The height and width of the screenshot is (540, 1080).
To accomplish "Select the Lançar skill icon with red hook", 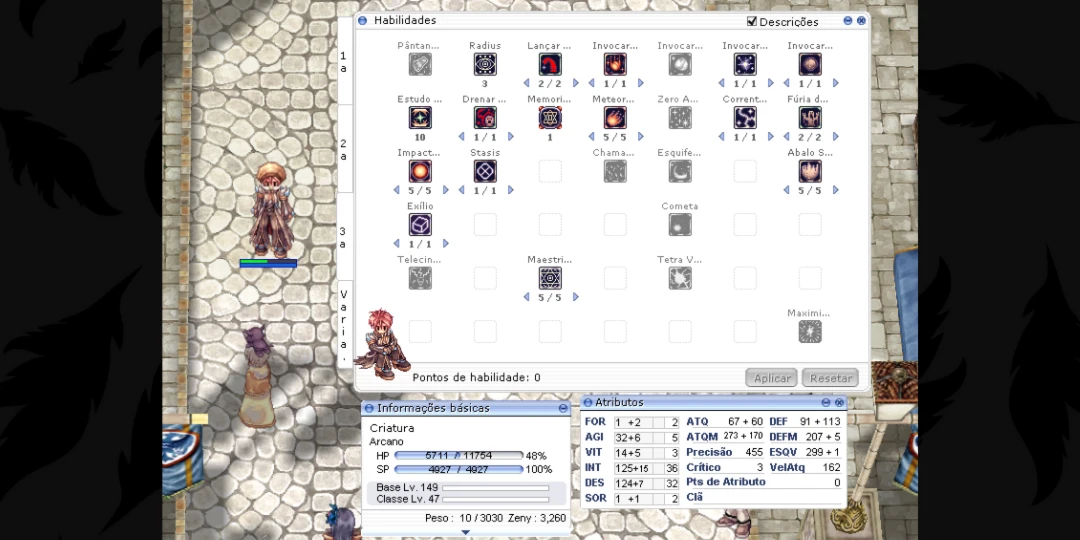I will coord(550,65).
